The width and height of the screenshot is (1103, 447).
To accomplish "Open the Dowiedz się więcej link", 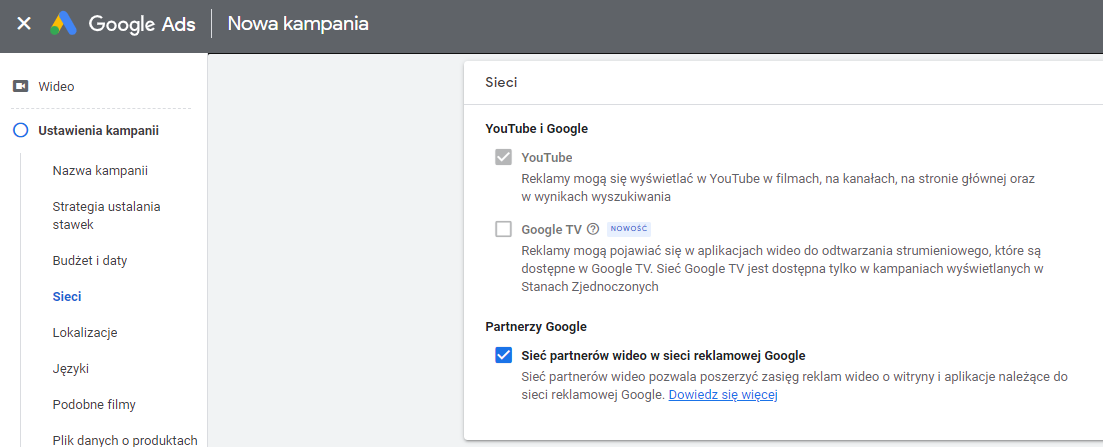I will (722, 395).
